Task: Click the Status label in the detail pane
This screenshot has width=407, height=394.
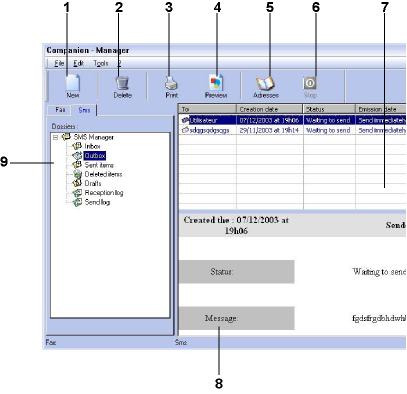Action: pyautogui.click(x=221, y=272)
